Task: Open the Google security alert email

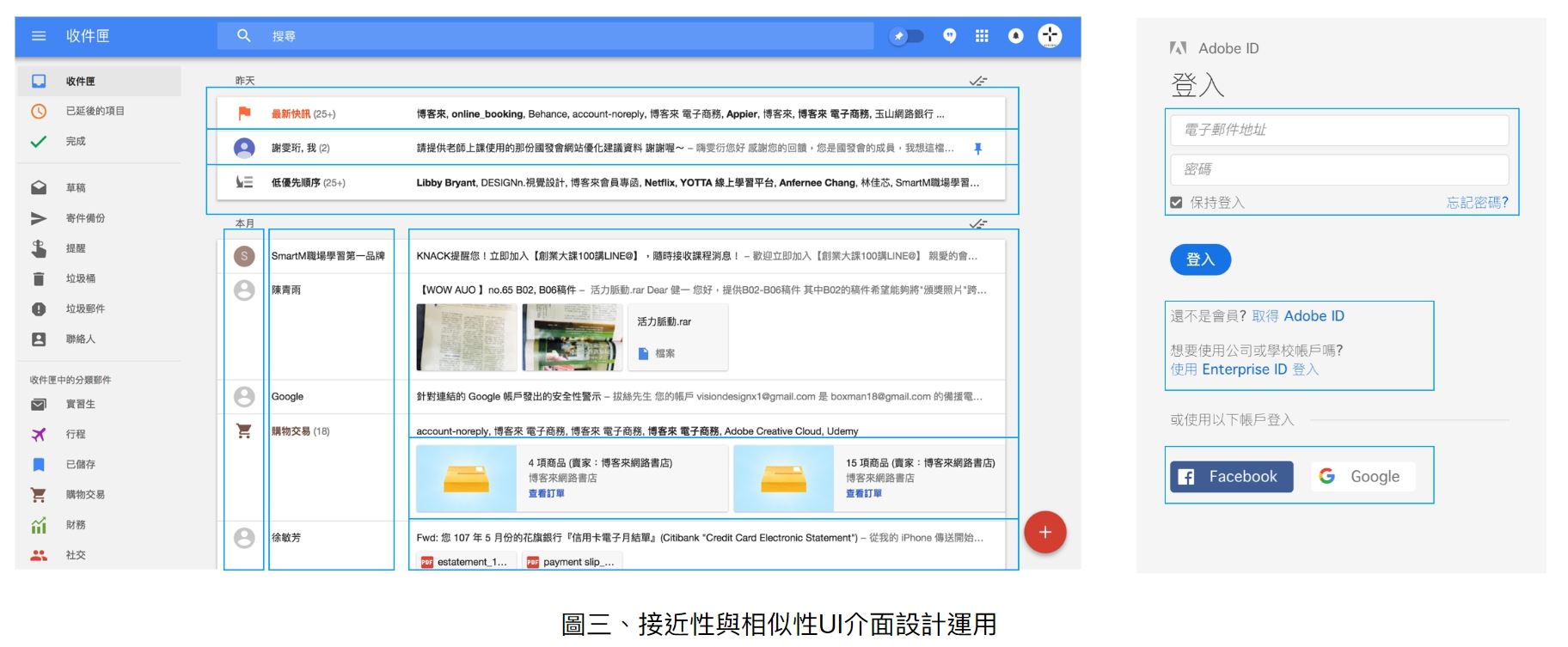Action: (x=611, y=397)
